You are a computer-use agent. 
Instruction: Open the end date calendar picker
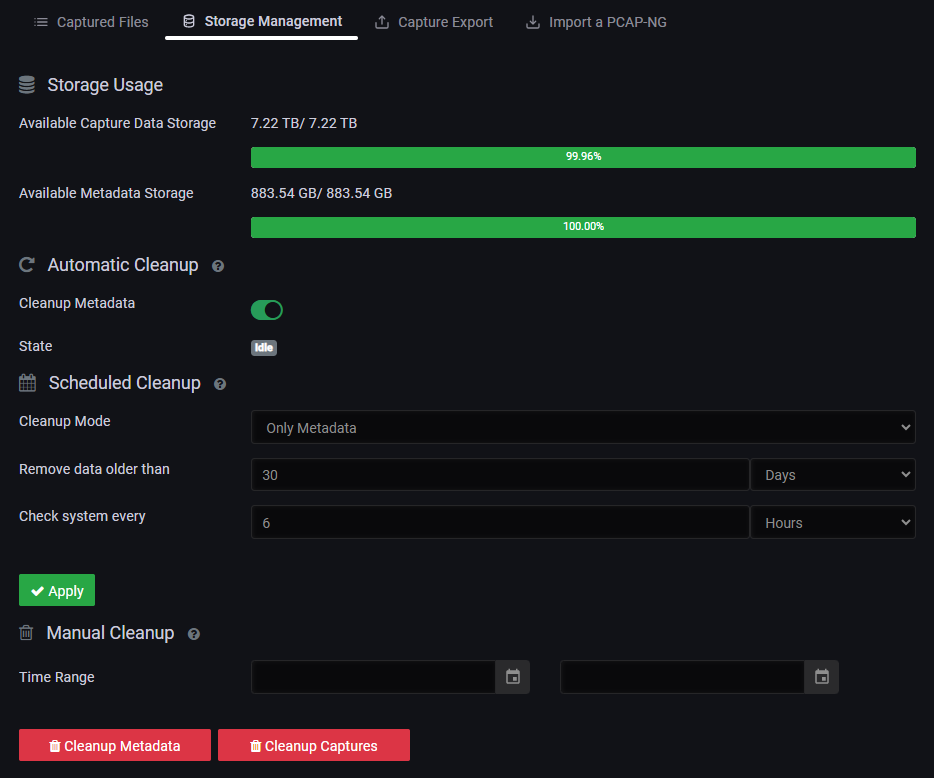(x=822, y=677)
